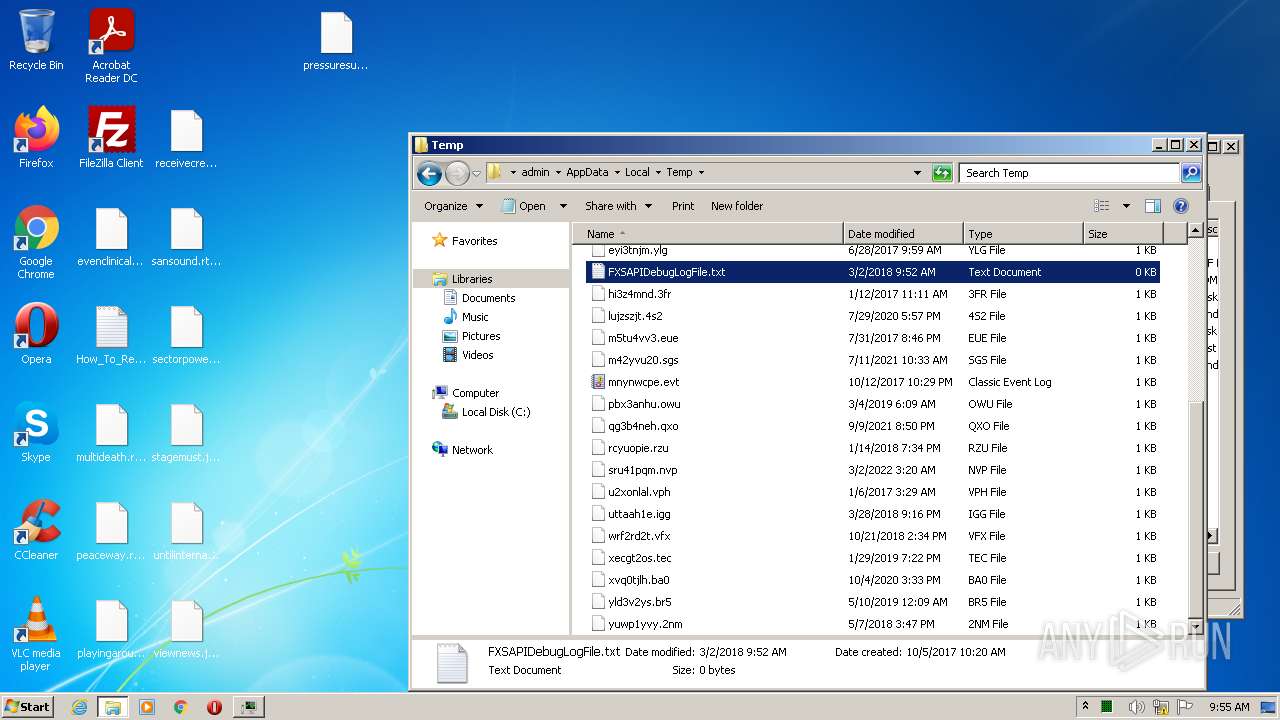1280x720 pixels.
Task: Refresh the Temp folder view
Action: click(x=941, y=173)
